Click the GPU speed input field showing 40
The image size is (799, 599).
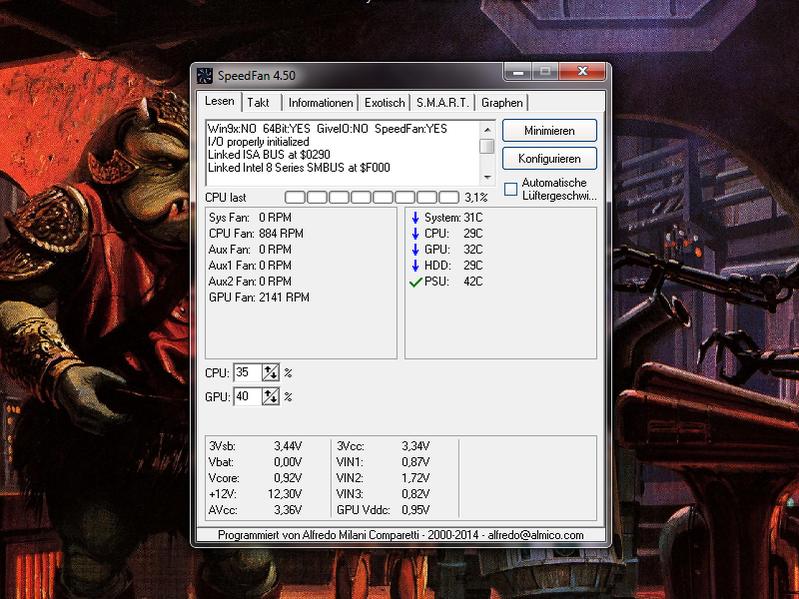pyautogui.click(x=248, y=396)
